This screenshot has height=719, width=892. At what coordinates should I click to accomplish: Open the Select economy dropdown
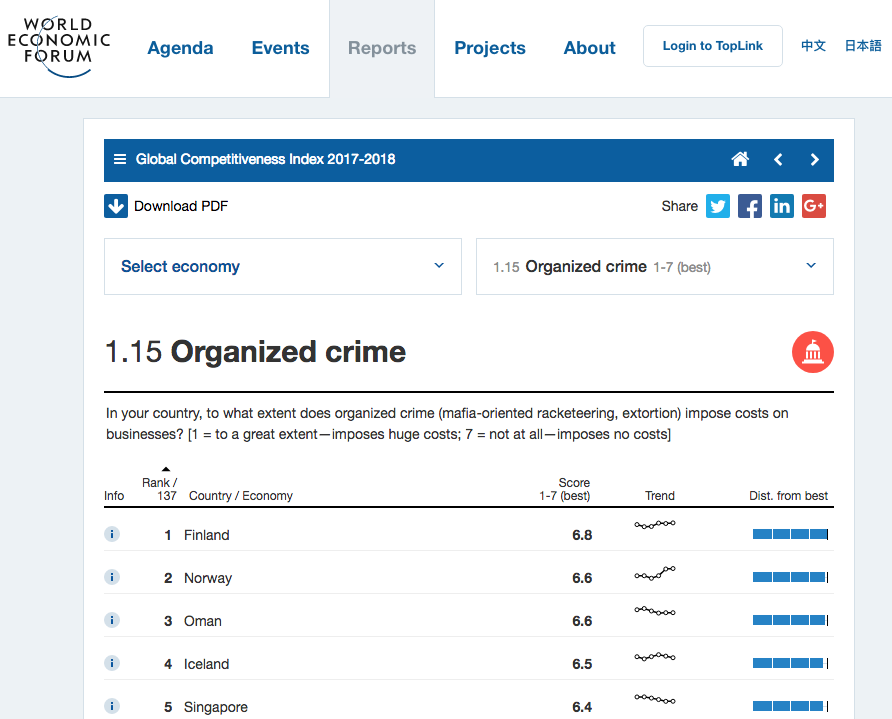click(x=283, y=266)
